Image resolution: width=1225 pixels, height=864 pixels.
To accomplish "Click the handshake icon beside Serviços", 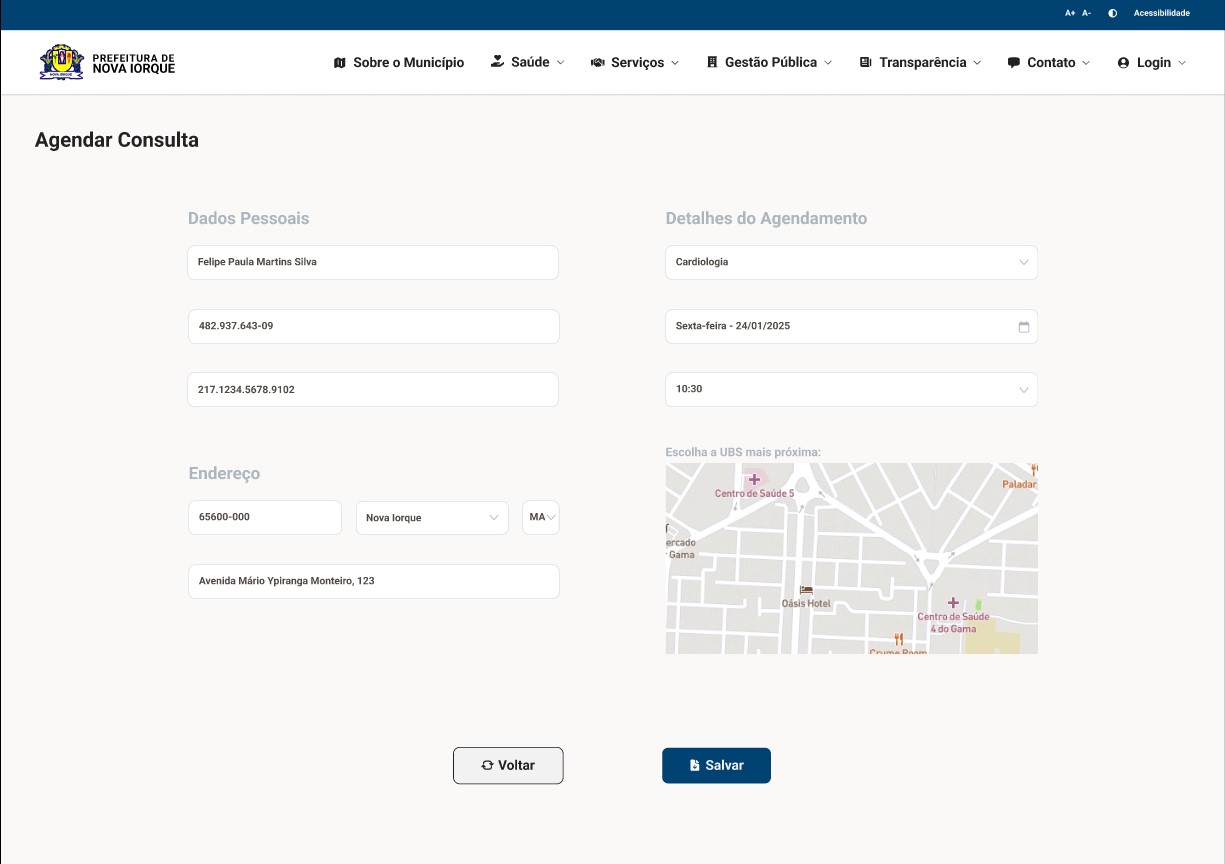I will coord(597,63).
